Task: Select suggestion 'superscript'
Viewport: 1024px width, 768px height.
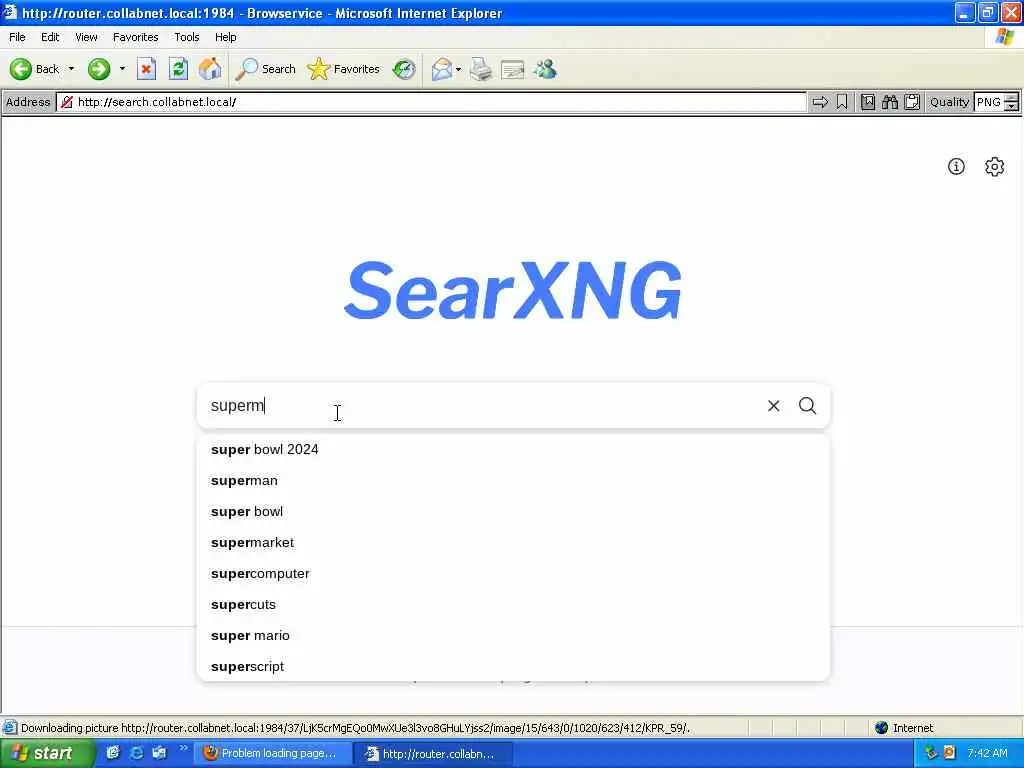Action: pos(513,667)
